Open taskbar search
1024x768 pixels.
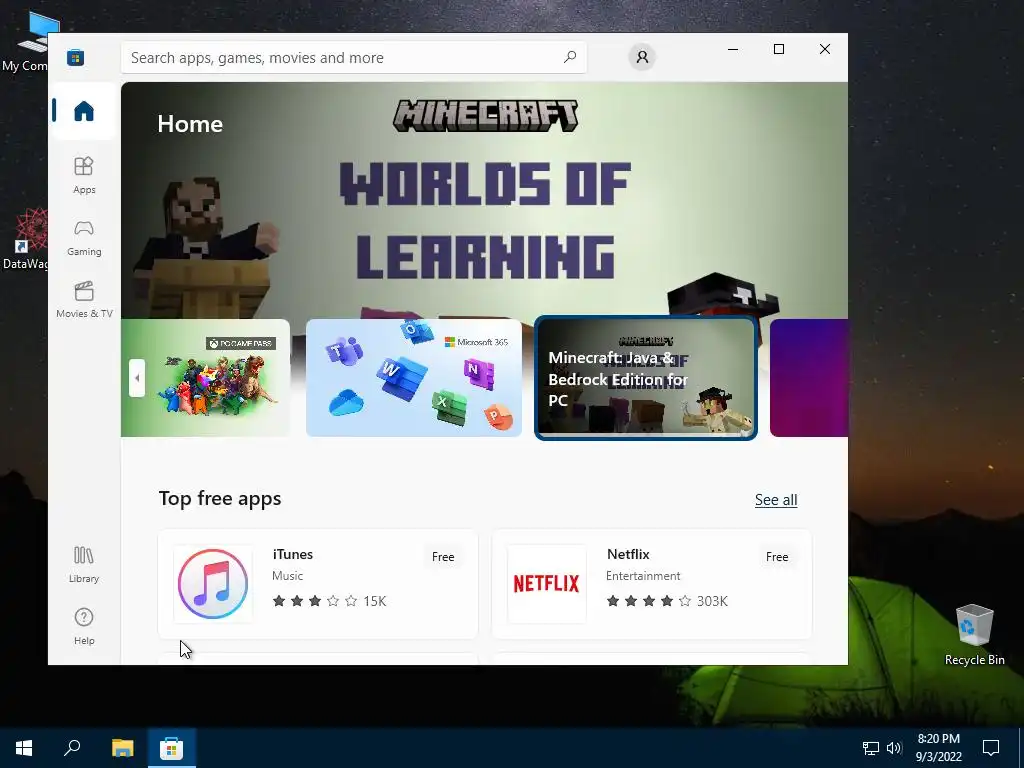[x=72, y=748]
